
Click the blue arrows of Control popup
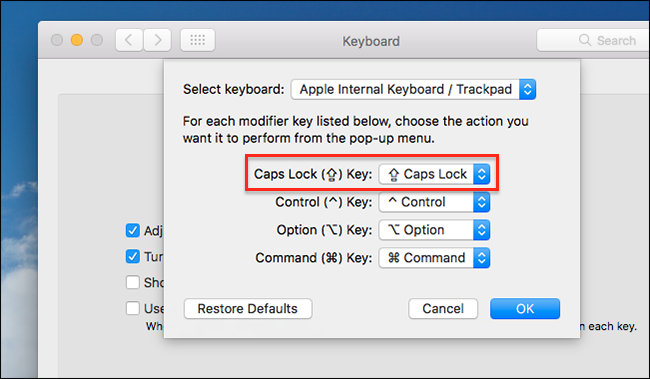tap(481, 202)
